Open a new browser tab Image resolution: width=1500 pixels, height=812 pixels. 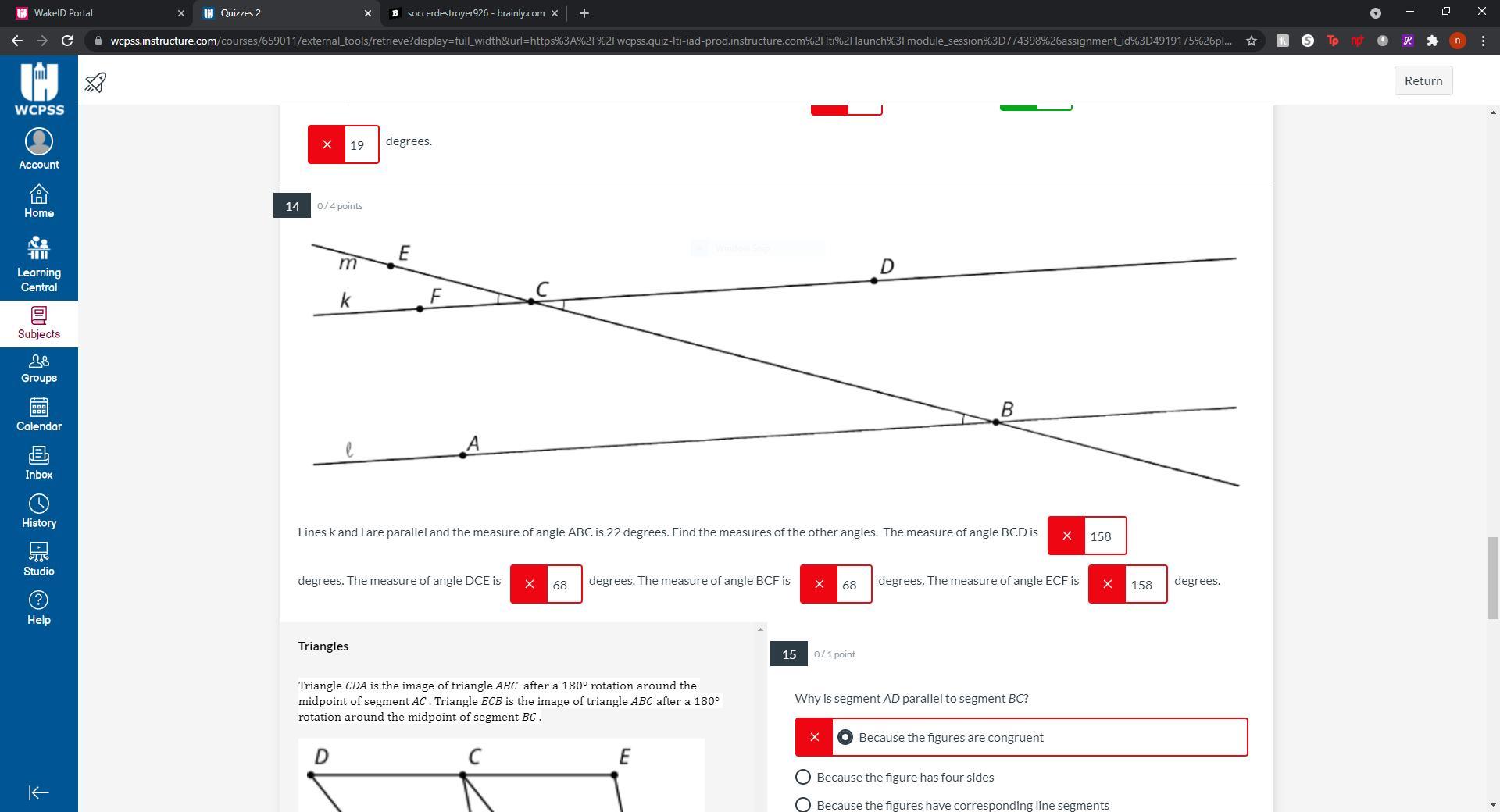click(584, 13)
